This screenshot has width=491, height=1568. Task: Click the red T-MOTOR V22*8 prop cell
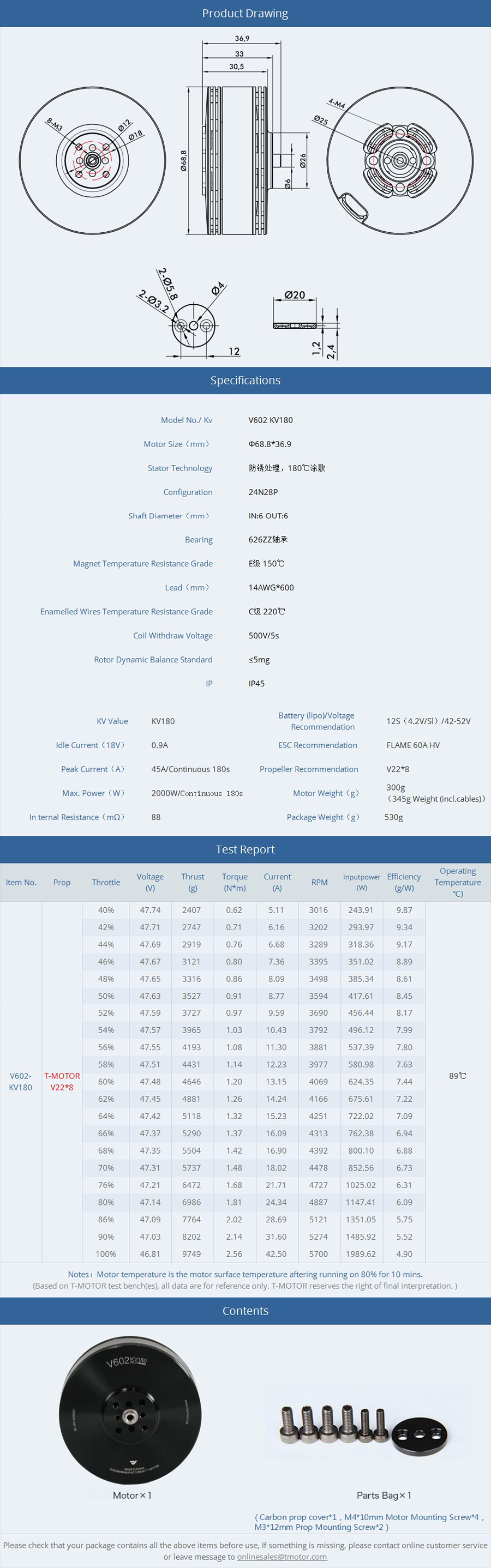point(62,1081)
